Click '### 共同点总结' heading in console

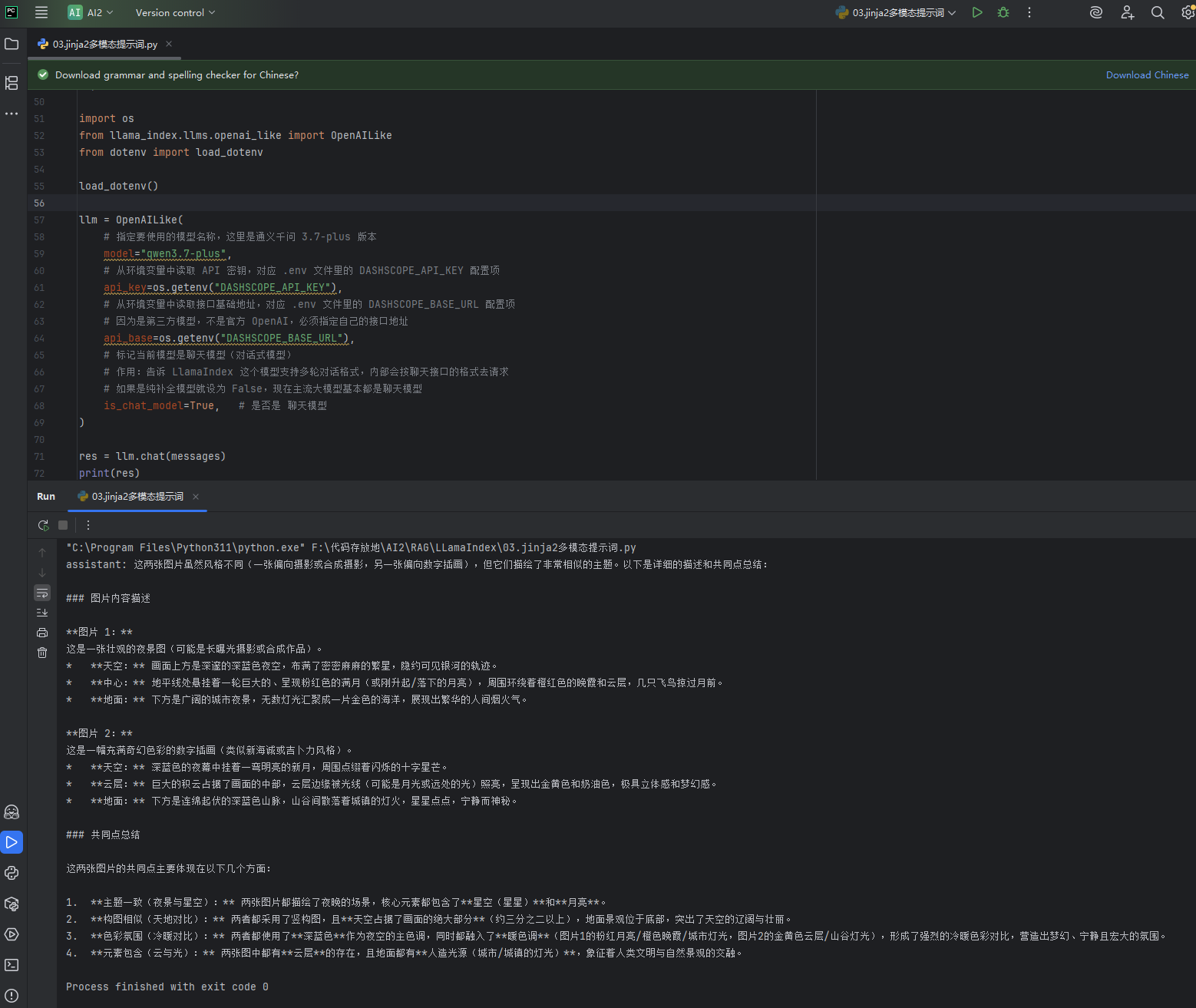tap(103, 834)
